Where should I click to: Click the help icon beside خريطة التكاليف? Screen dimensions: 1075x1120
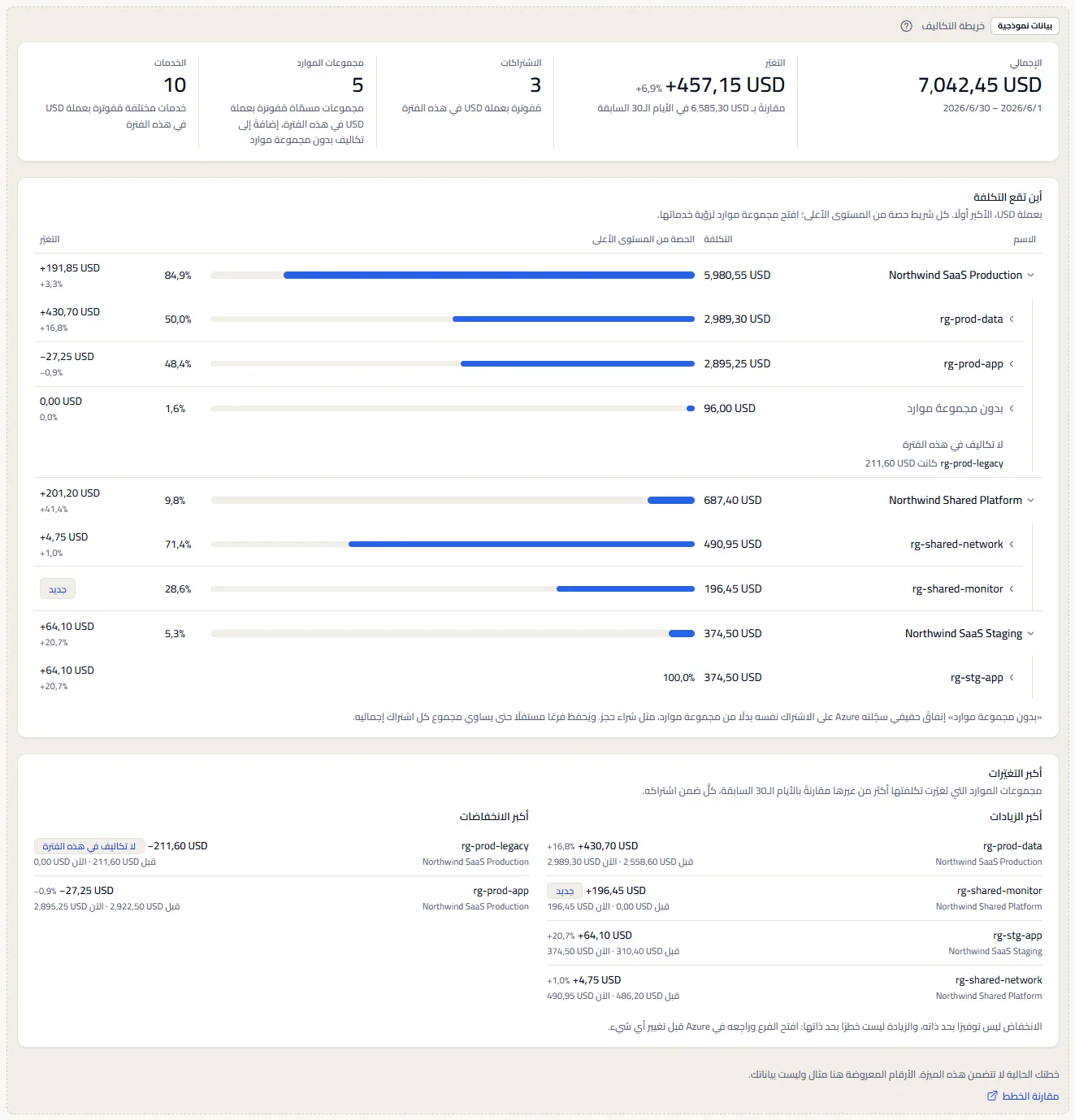click(x=906, y=26)
